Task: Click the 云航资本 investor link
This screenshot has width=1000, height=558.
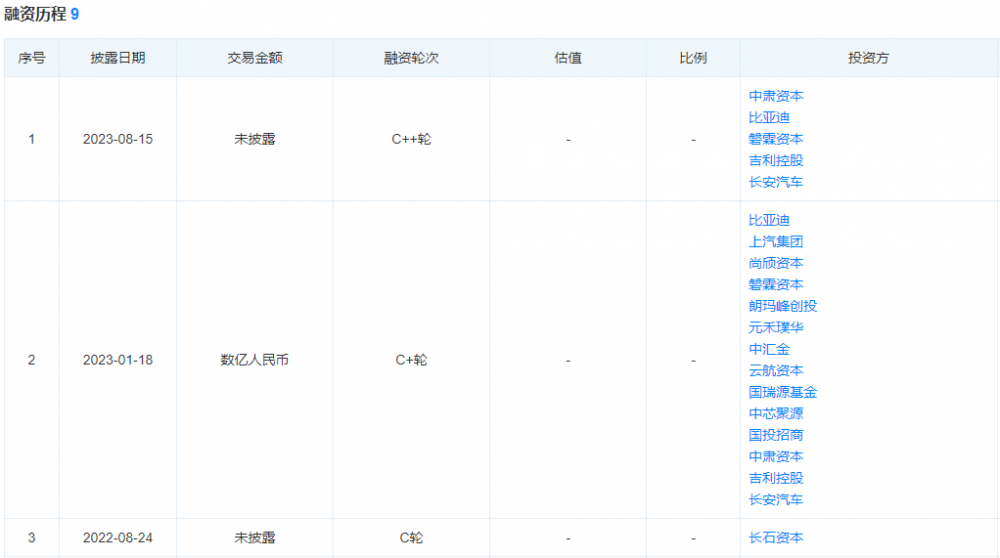Action: click(x=776, y=371)
